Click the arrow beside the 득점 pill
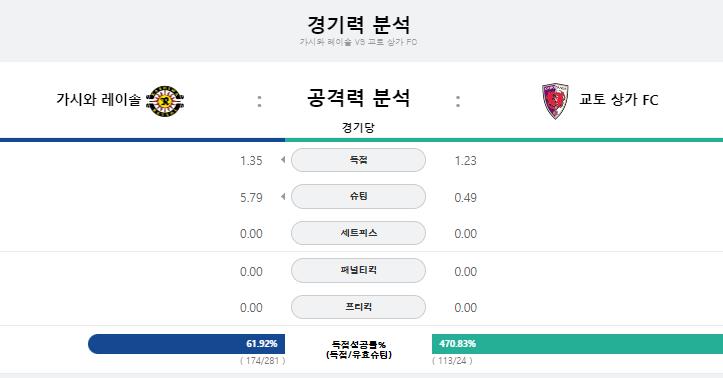Screen dimensions: 723x378 [283, 160]
